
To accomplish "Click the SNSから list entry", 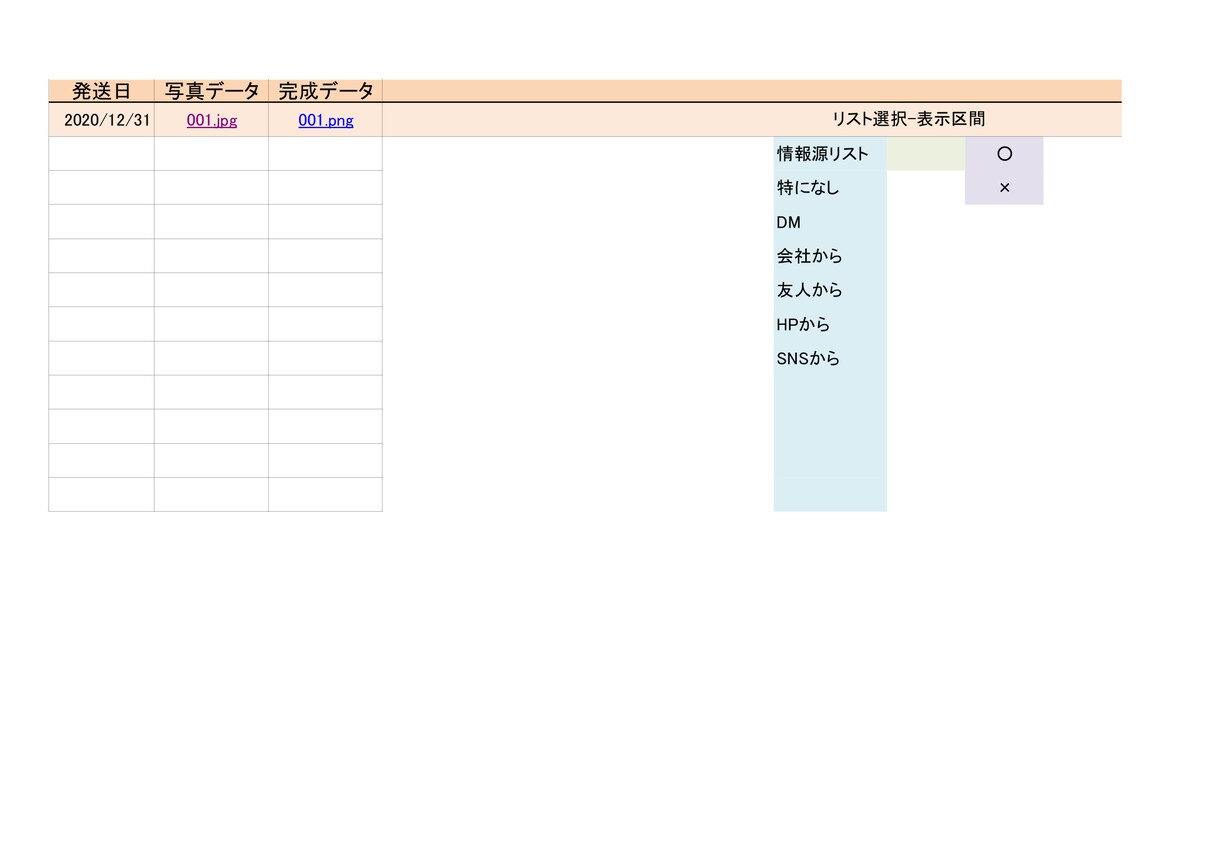I will click(x=830, y=358).
